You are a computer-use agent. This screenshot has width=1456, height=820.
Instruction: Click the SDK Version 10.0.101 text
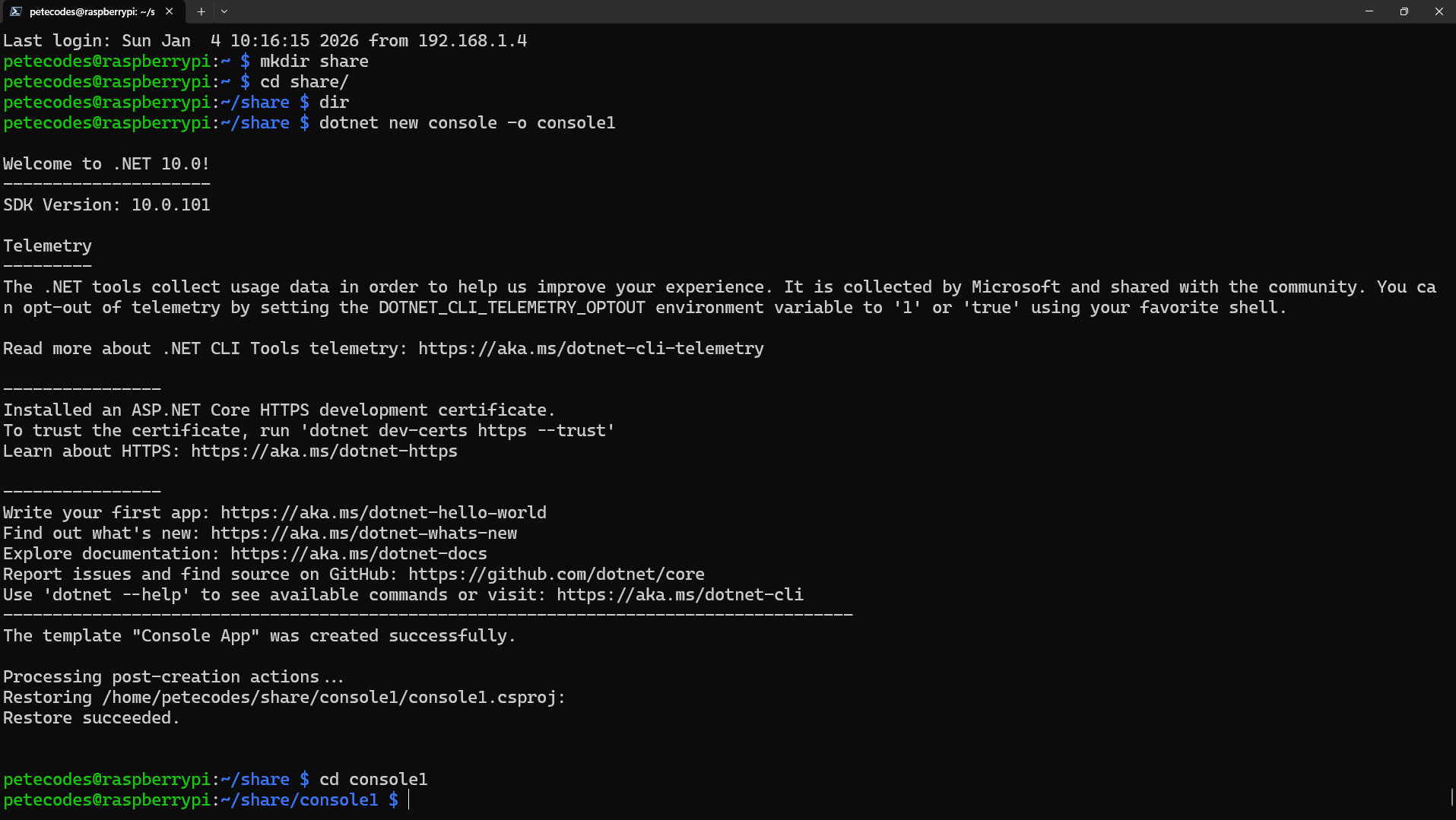click(x=106, y=204)
